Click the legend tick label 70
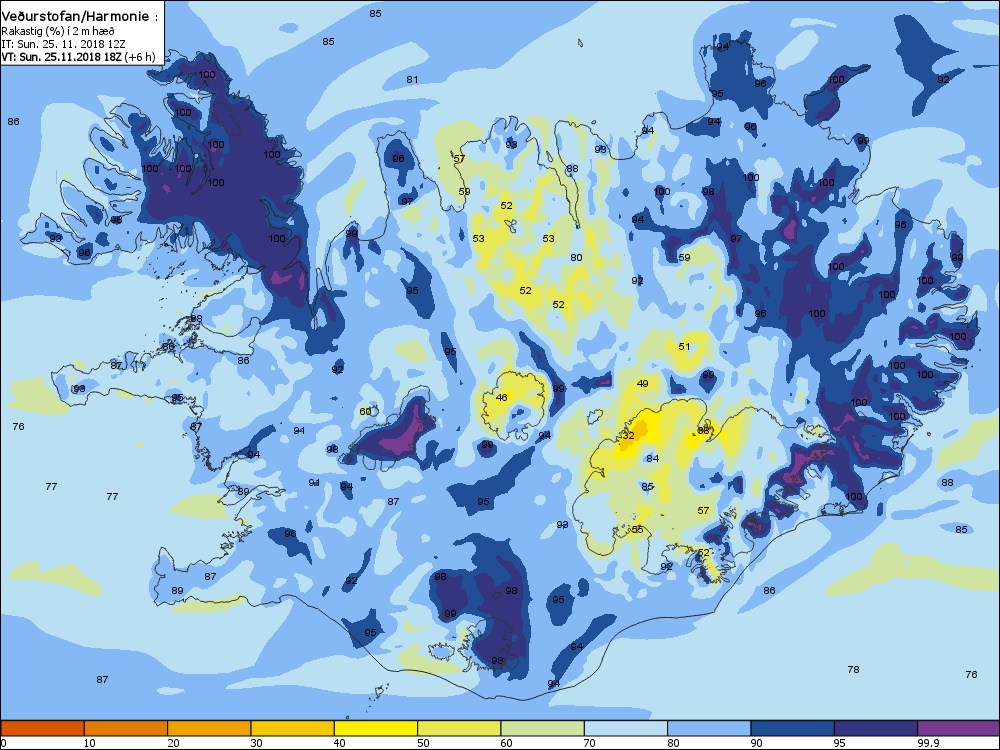The width and height of the screenshot is (1000, 750). tap(589, 743)
